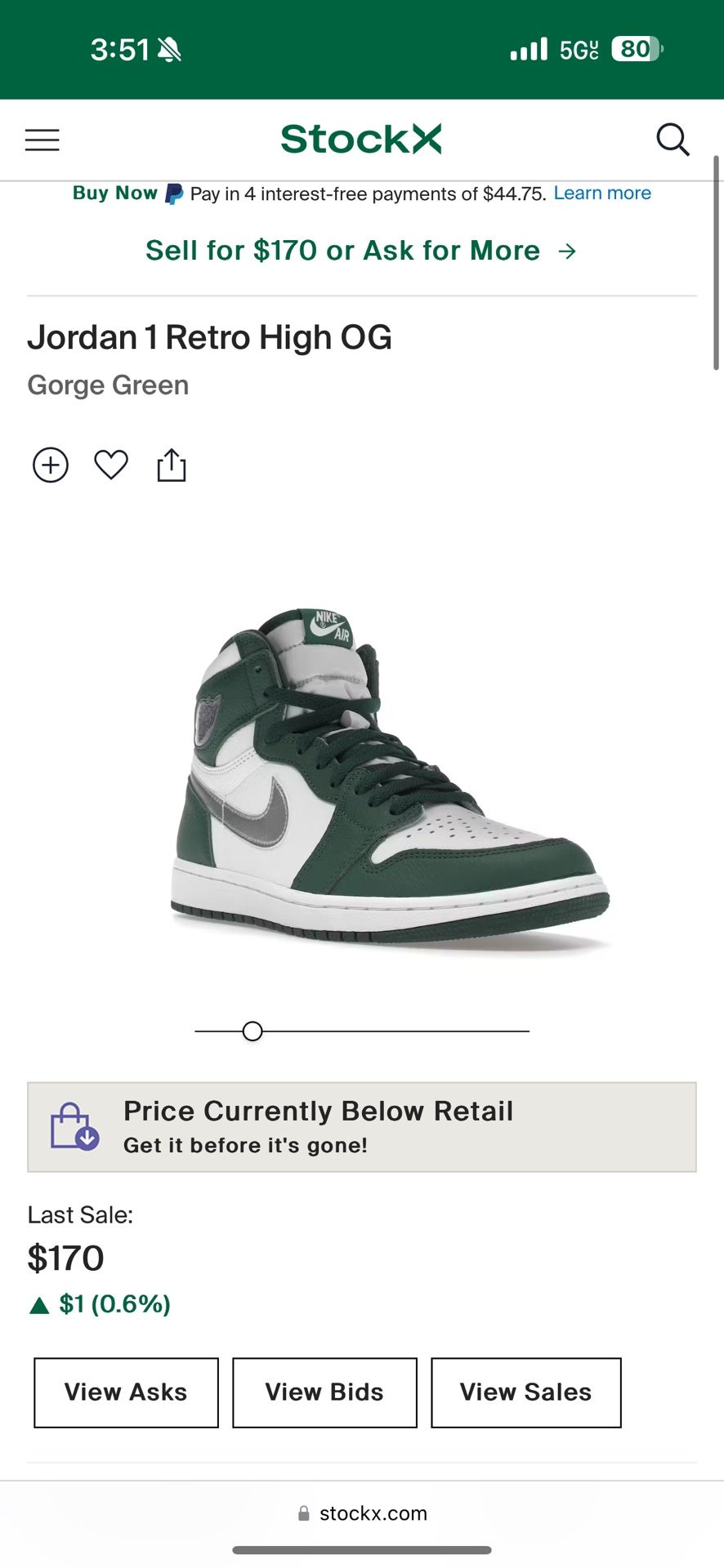The height and width of the screenshot is (1568, 724).
Task: Open the View Asks button
Action: point(126,1392)
